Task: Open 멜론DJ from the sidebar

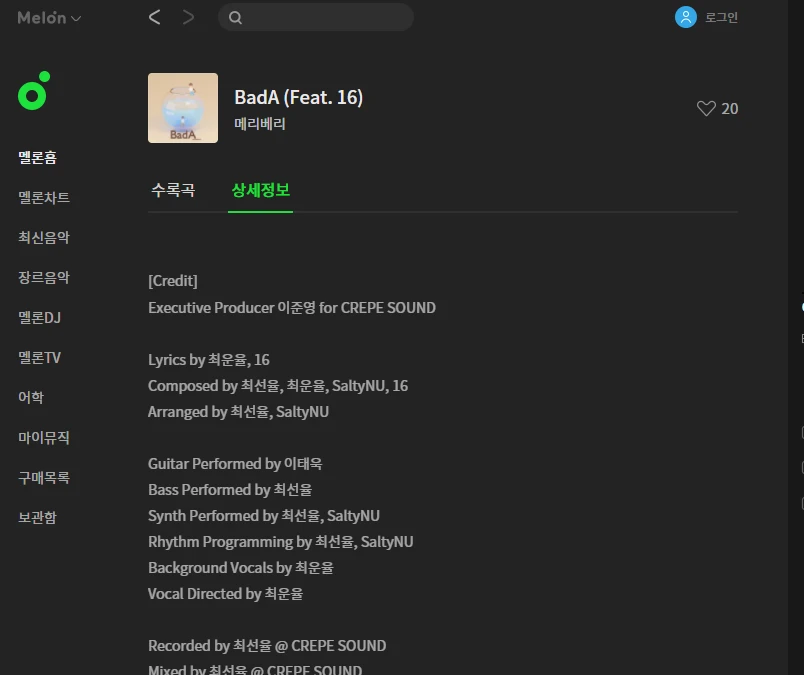Action: point(39,317)
